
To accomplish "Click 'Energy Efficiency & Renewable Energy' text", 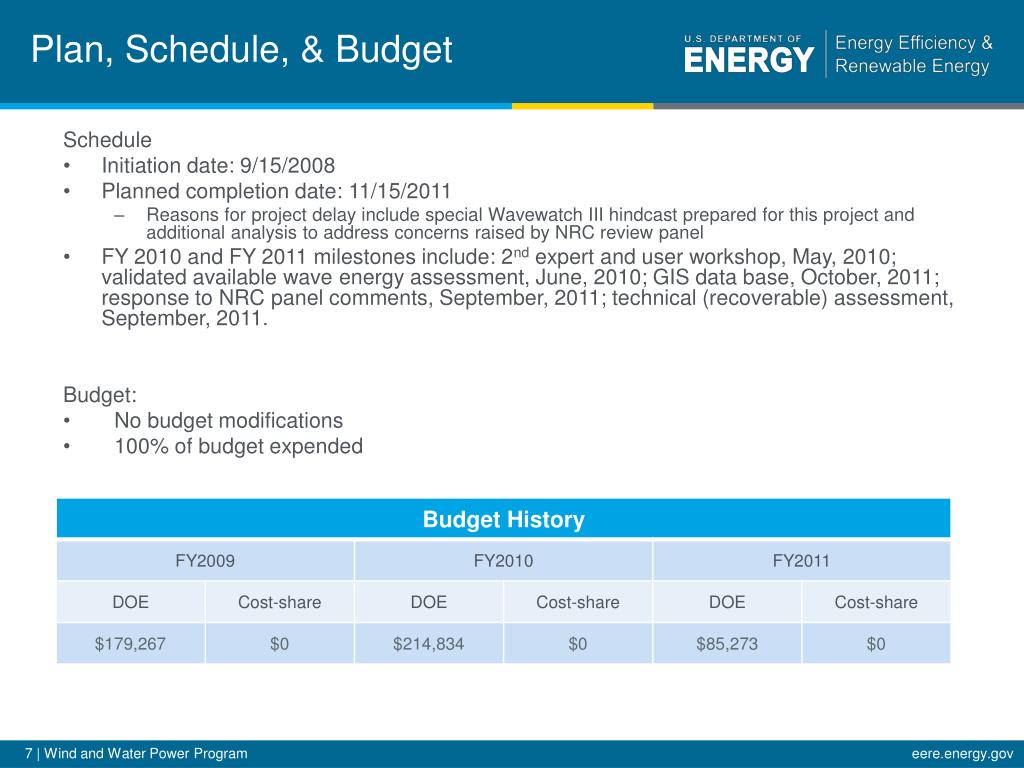I will click(914, 54).
